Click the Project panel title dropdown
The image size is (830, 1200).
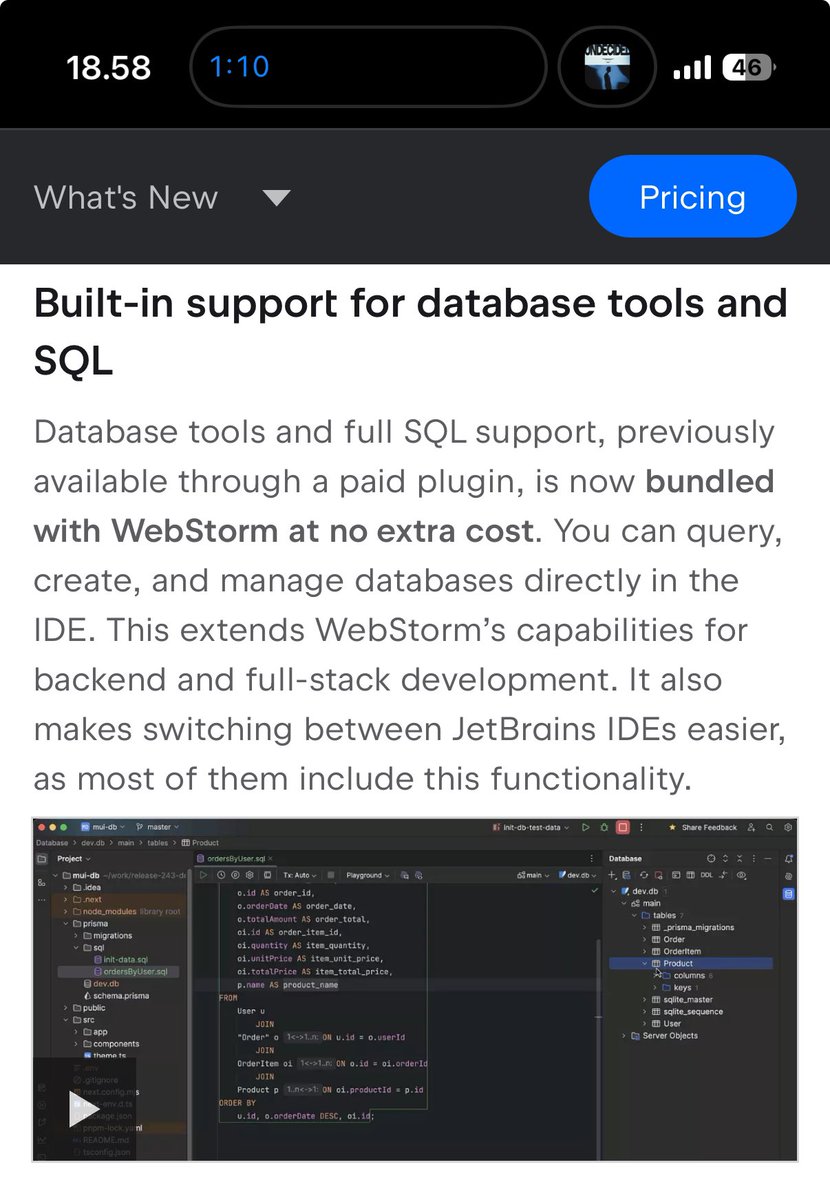74,858
